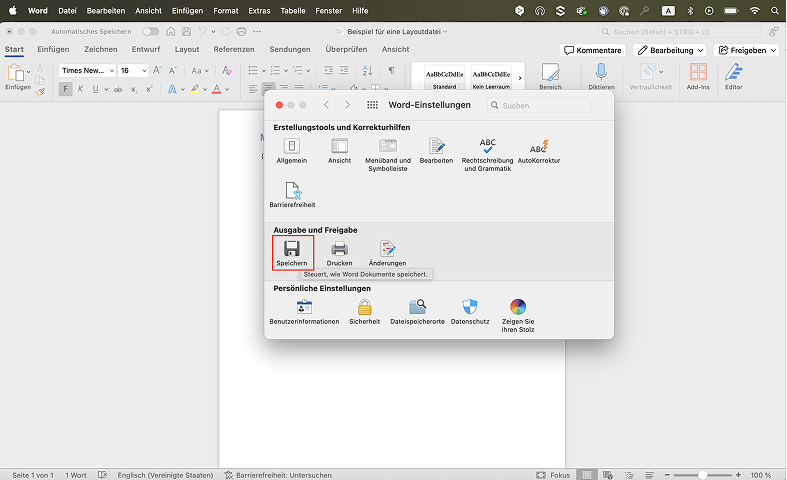
Task: Go back in Word-Einstellungen
Action: point(326,105)
